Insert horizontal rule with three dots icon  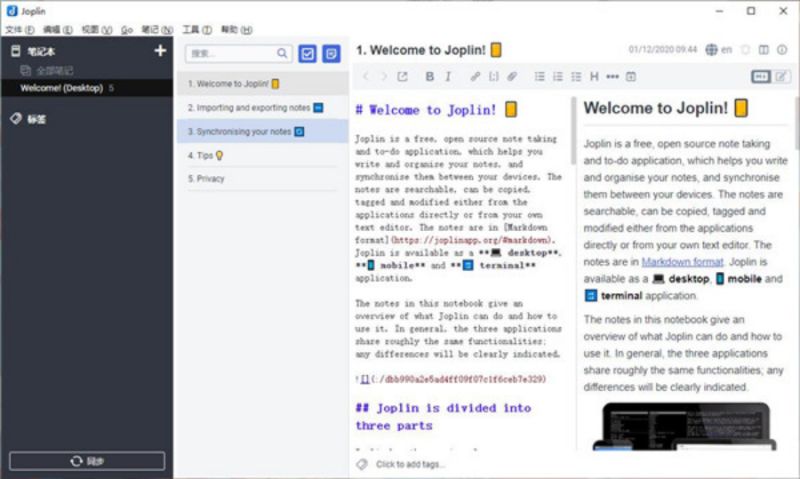tap(612, 77)
